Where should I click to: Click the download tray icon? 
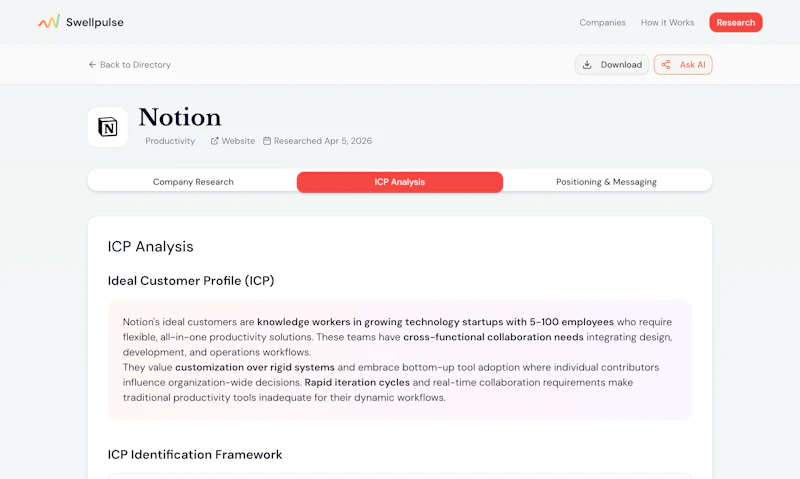[x=587, y=65]
